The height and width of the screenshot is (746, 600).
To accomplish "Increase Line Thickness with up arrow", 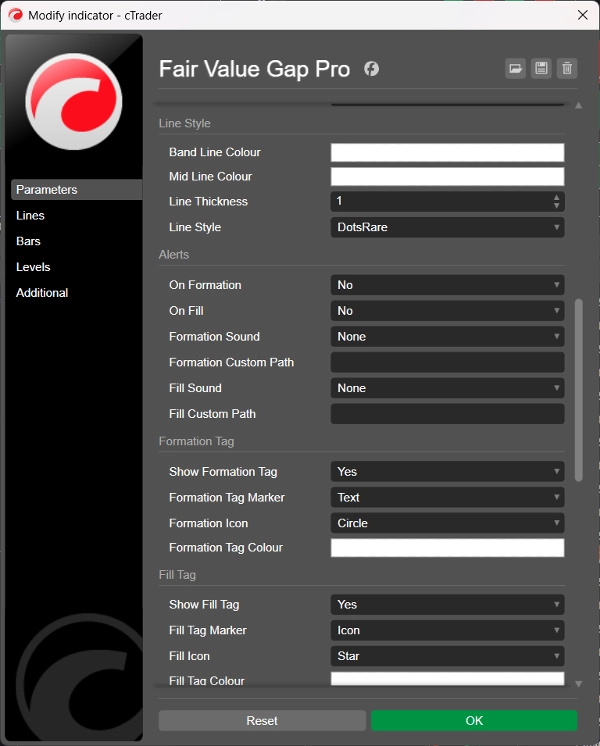I will point(557,197).
